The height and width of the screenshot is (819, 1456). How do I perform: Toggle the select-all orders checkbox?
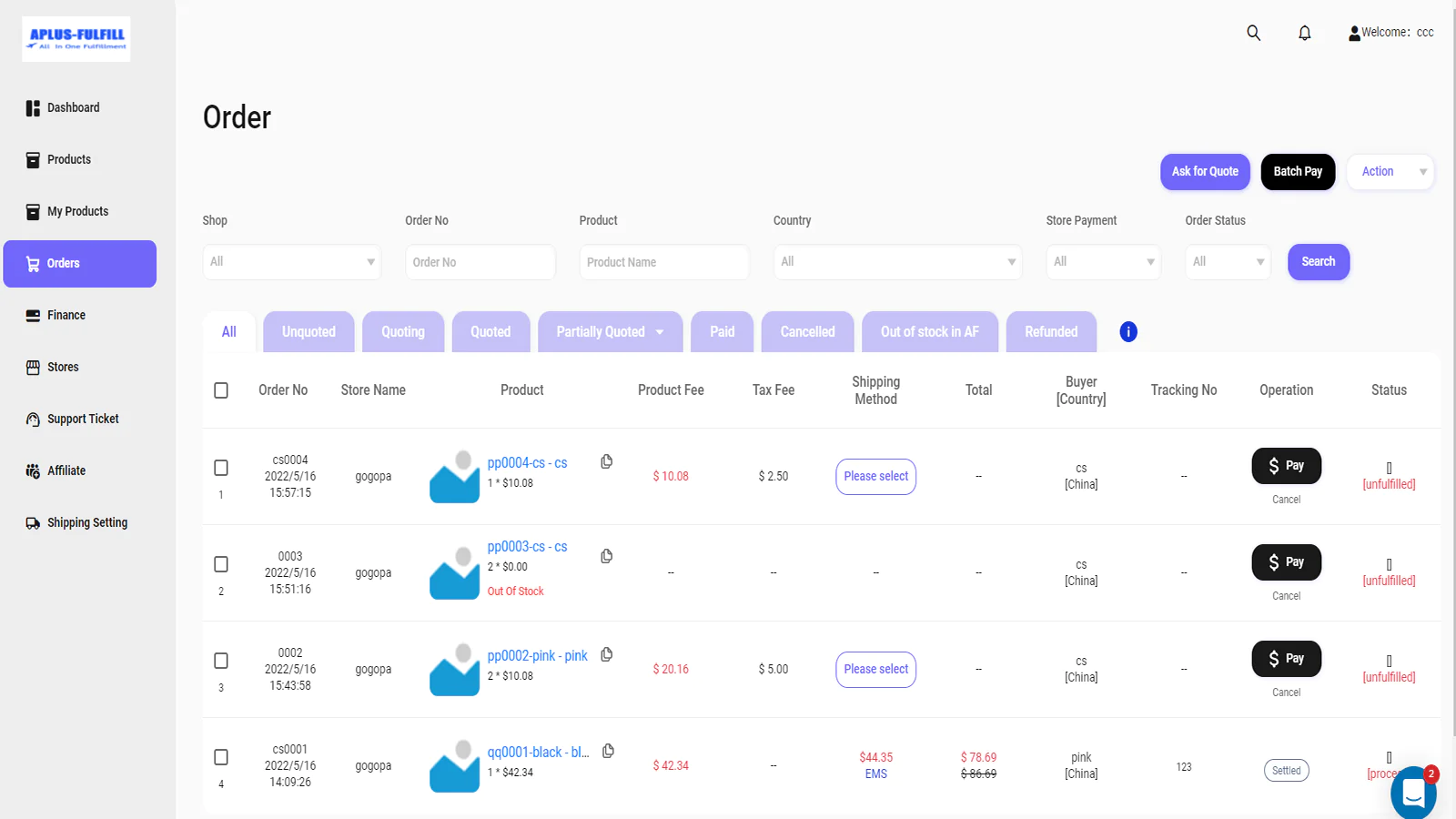(221, 390)
